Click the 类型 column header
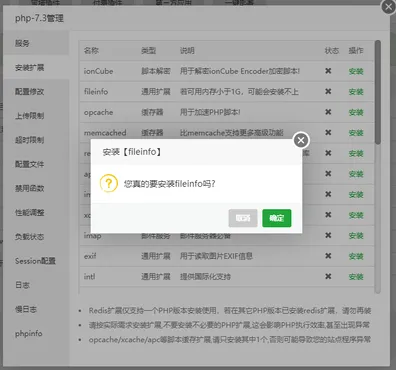Image resolution: width=396 pixels, height=370 pixels. [x=149, y=50]
